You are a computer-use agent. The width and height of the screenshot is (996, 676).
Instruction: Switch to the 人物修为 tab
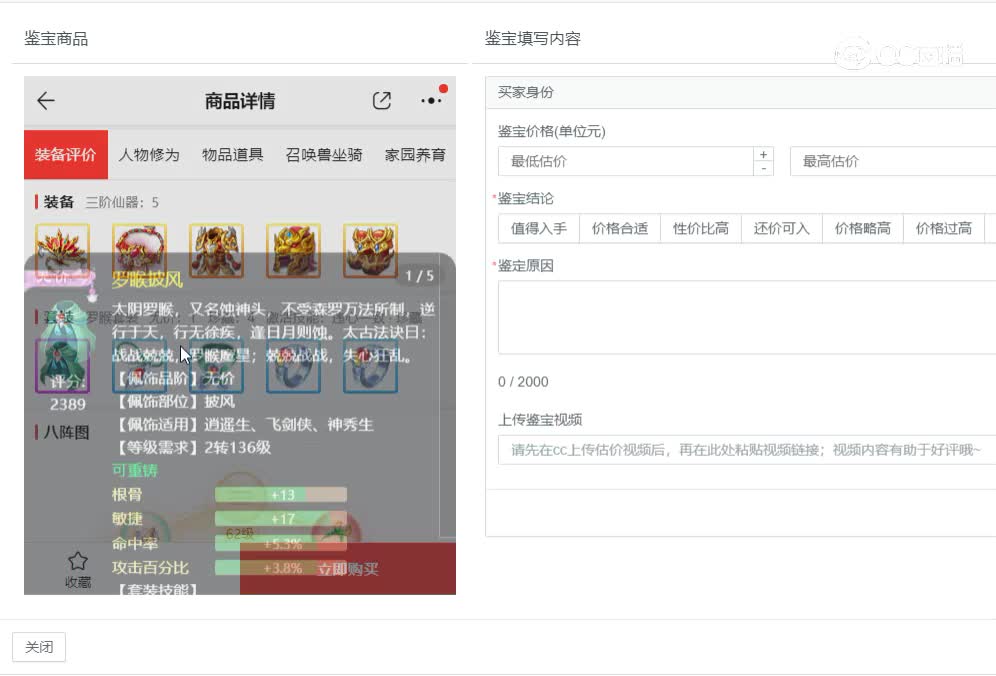point(149,154)
